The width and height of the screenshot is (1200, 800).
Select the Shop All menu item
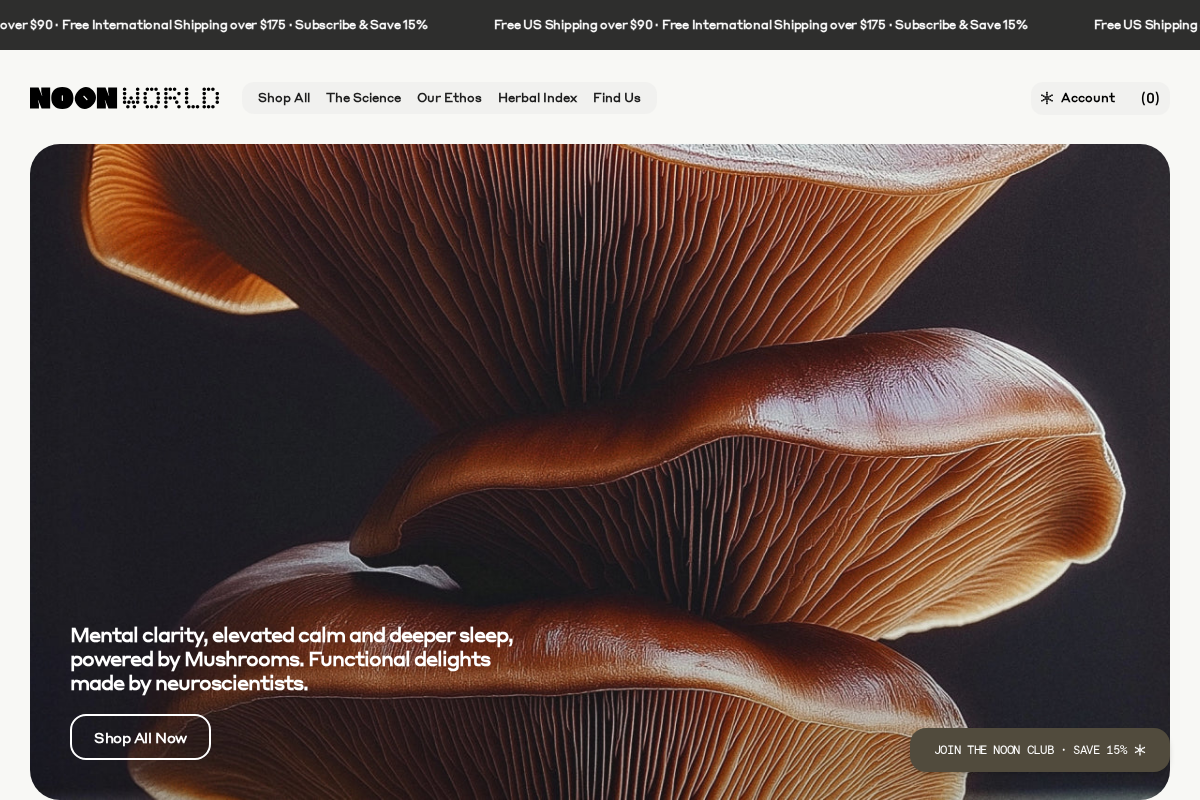point(284,98)
